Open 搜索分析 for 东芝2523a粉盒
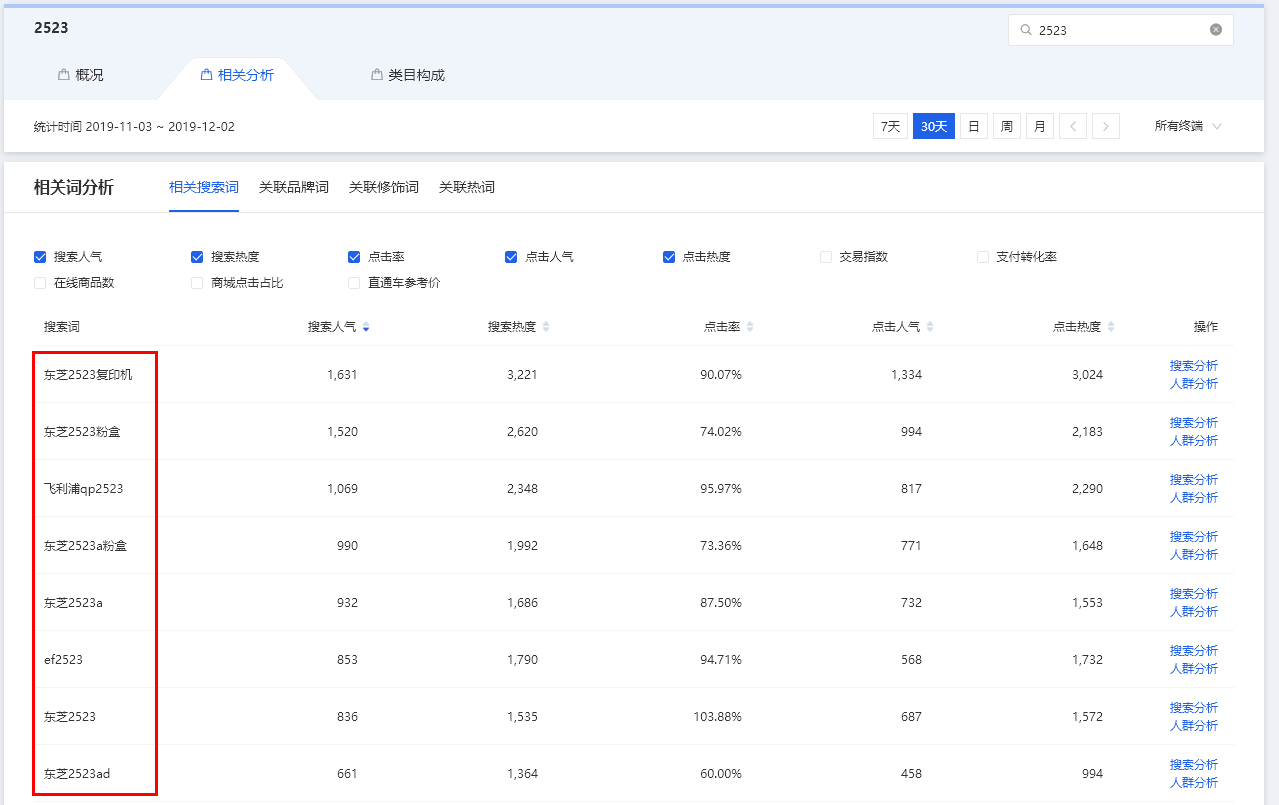Viewport: 1279px width, 805px height. tap(1194, 537)
